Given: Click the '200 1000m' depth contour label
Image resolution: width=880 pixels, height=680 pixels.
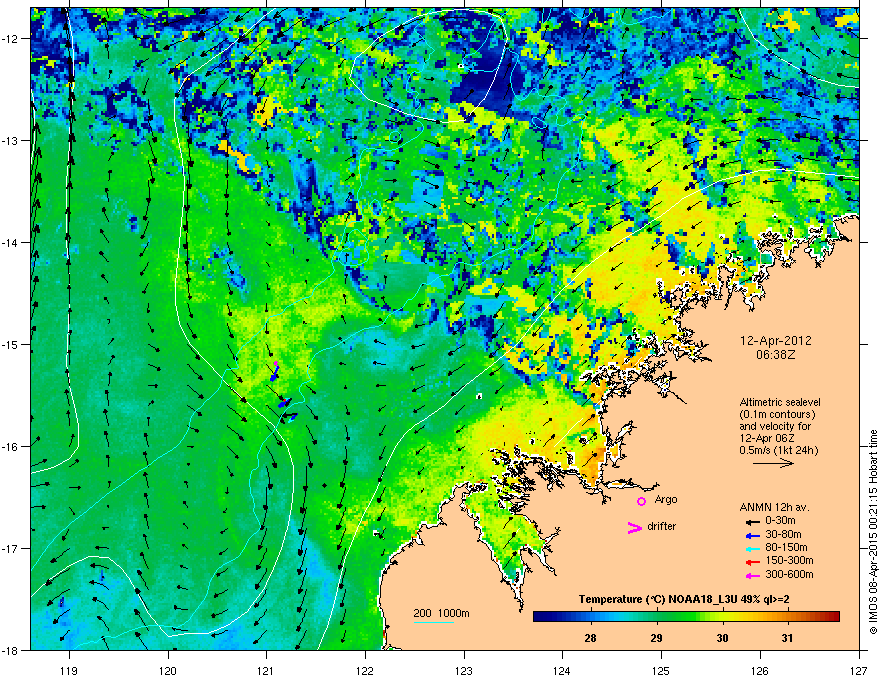Looking at the screenshot, I should click(441, 613).
